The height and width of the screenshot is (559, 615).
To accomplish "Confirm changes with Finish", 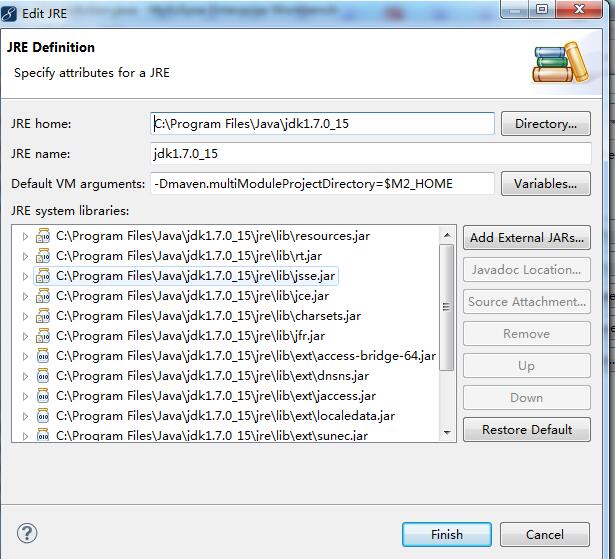I will [447, 534].
